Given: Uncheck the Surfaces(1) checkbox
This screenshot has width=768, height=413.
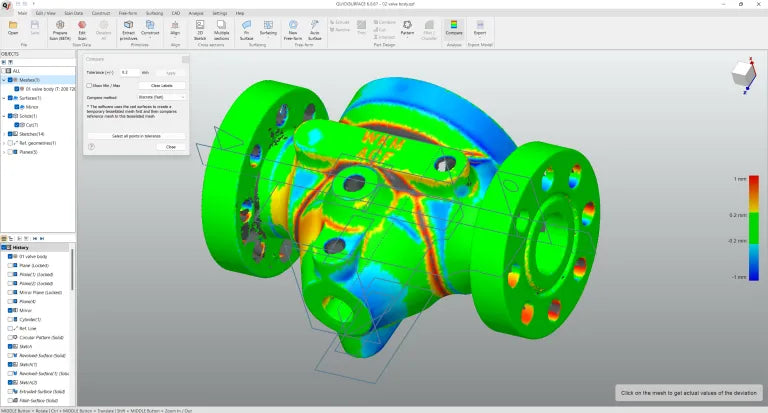Looking at the screenshot, I should [10, 98].
